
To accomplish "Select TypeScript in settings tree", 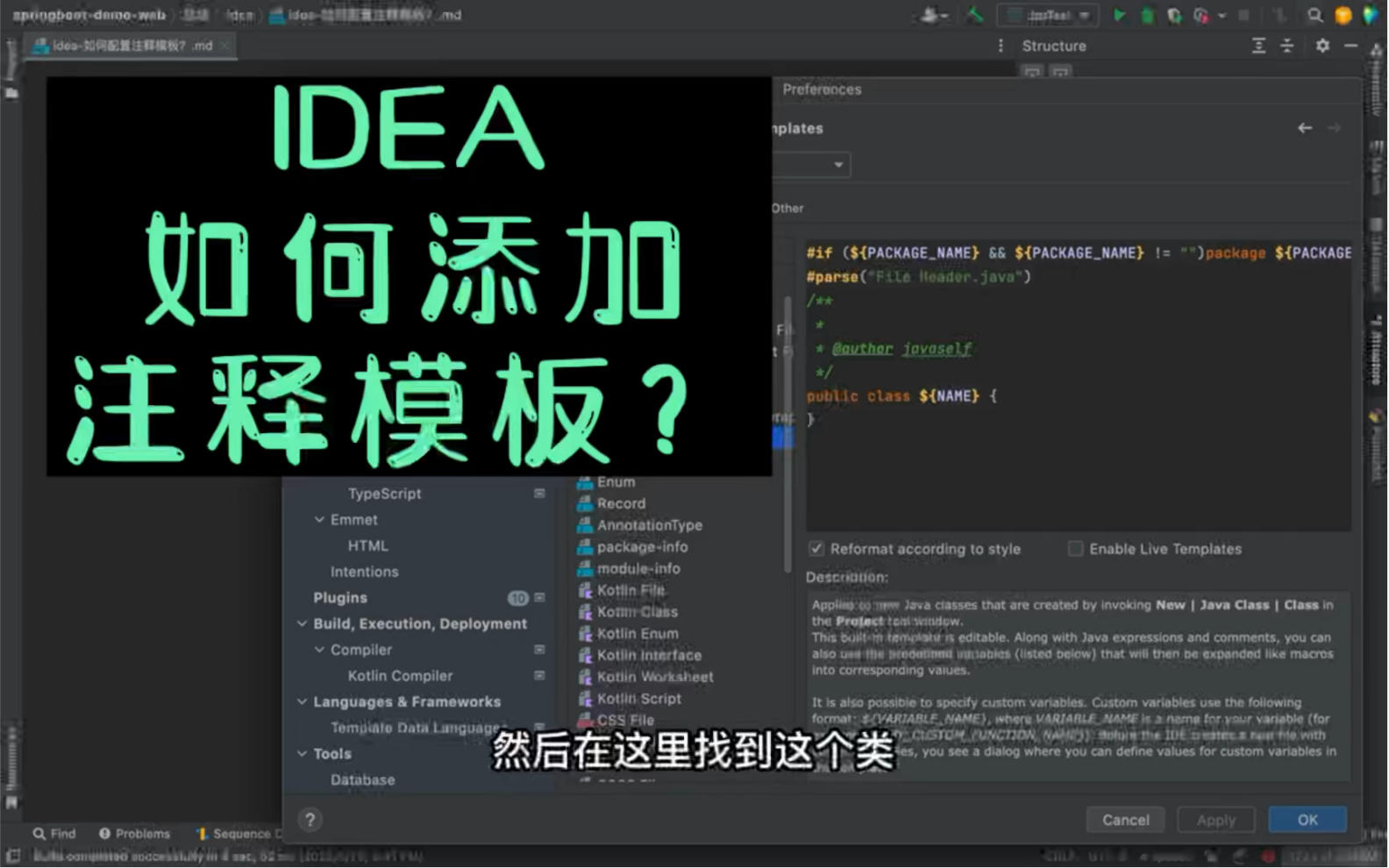I will [x=384, y=494].
